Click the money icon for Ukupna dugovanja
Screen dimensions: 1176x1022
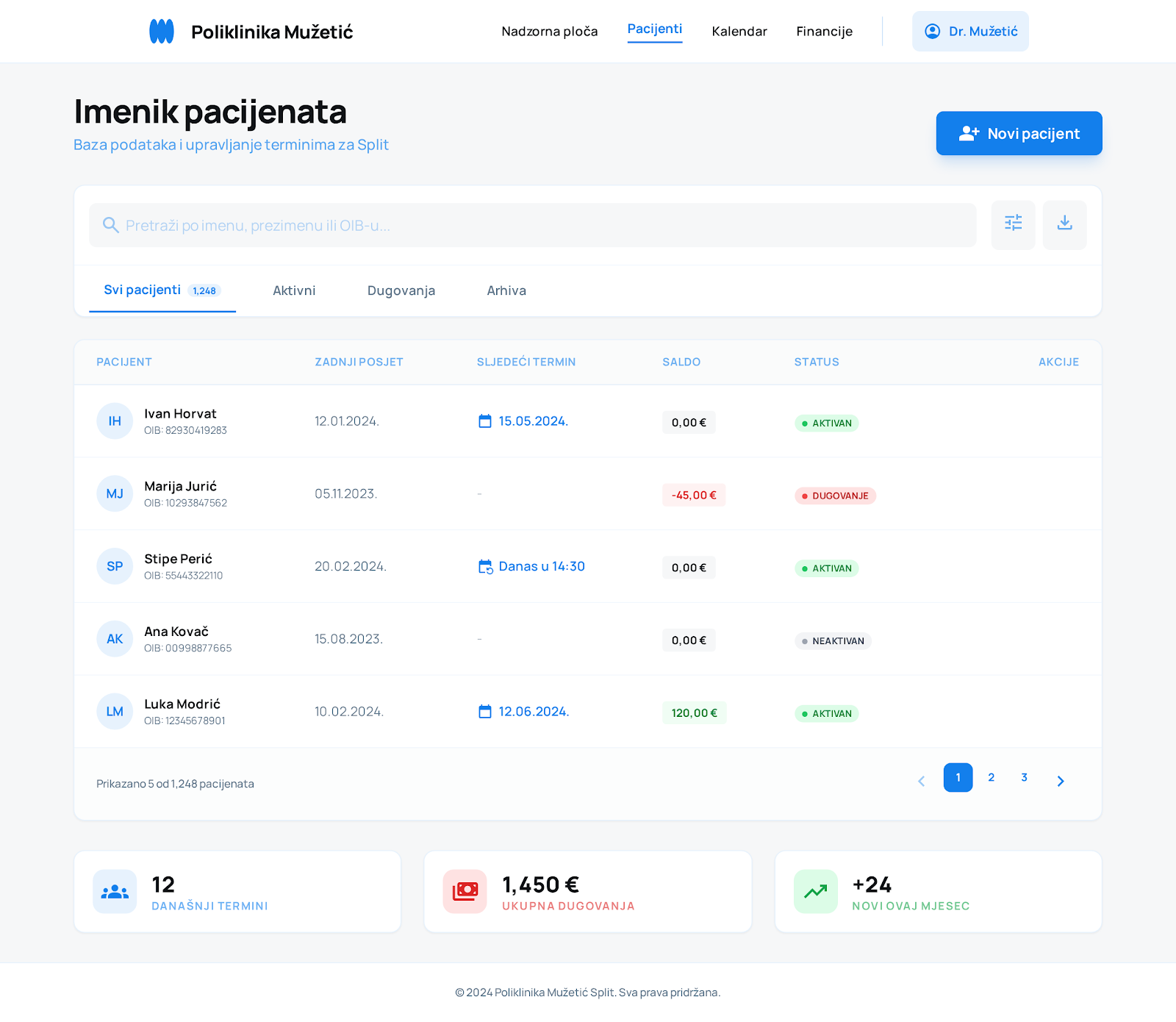click(x=465, y=892)
